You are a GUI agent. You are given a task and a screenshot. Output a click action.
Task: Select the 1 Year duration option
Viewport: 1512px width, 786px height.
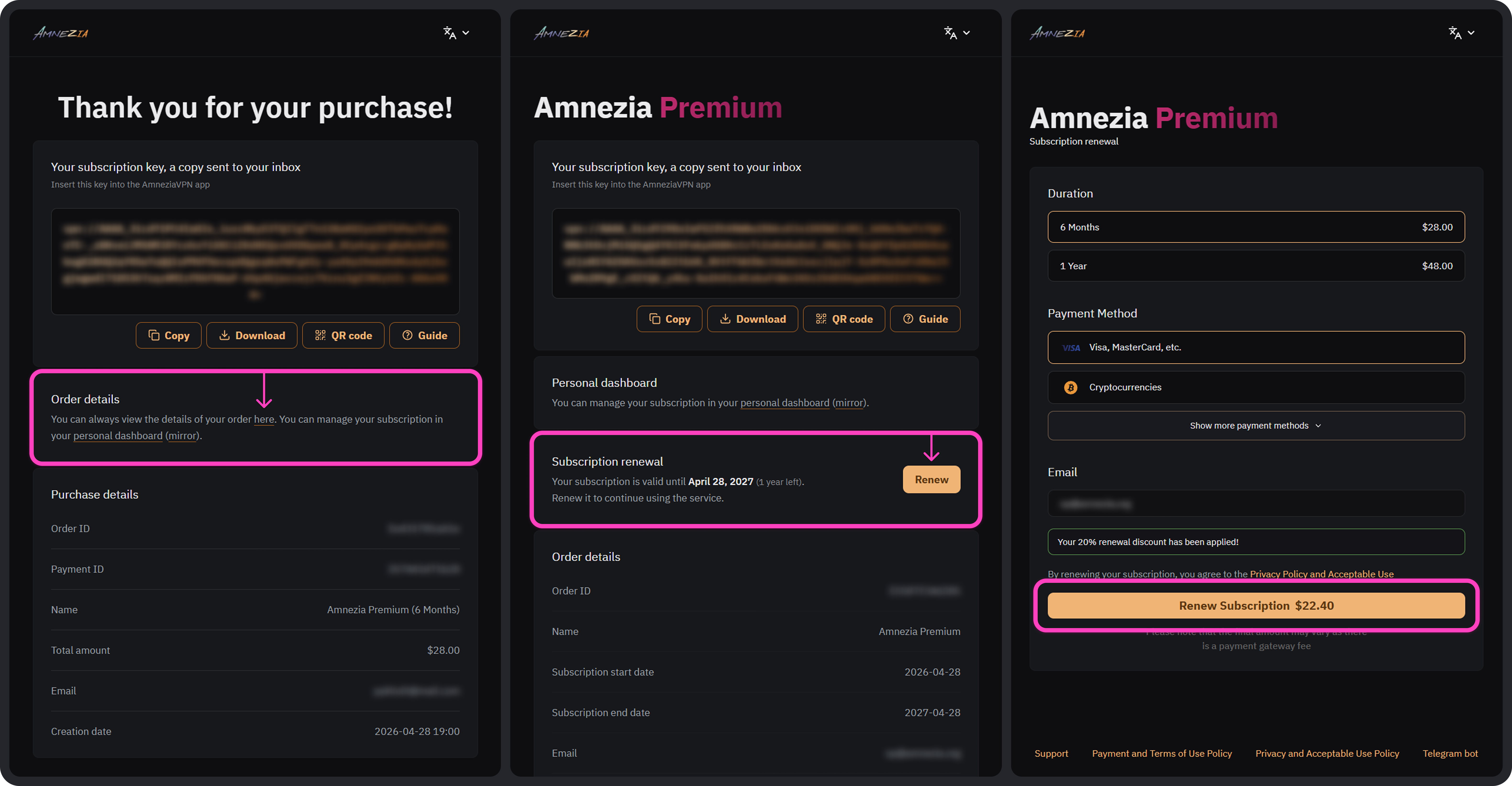pos(1256,266)
